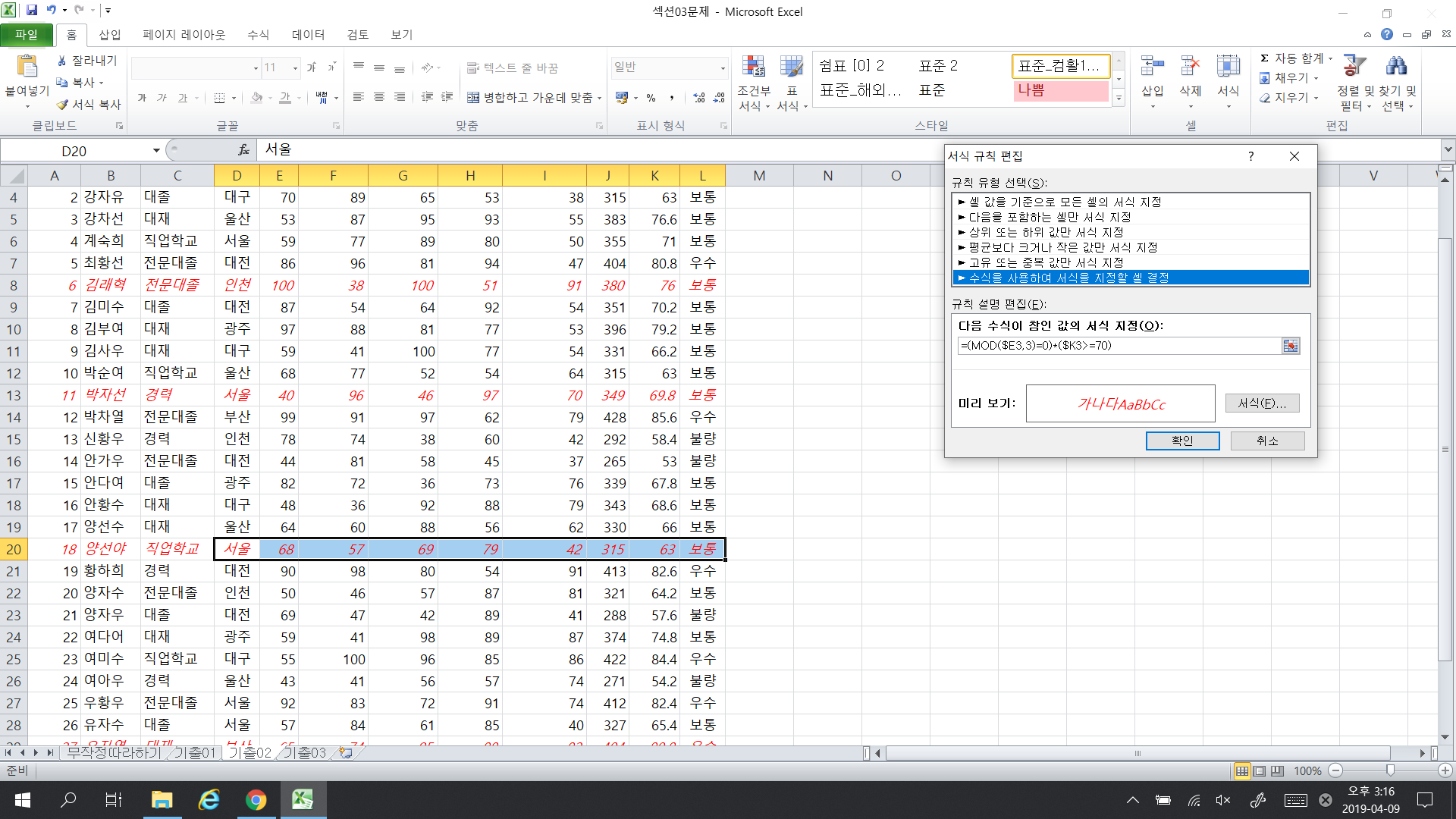This screenshot has width=1456, height=819.
Task: Open the number format dropdown
Action: [x=722, y=68]
